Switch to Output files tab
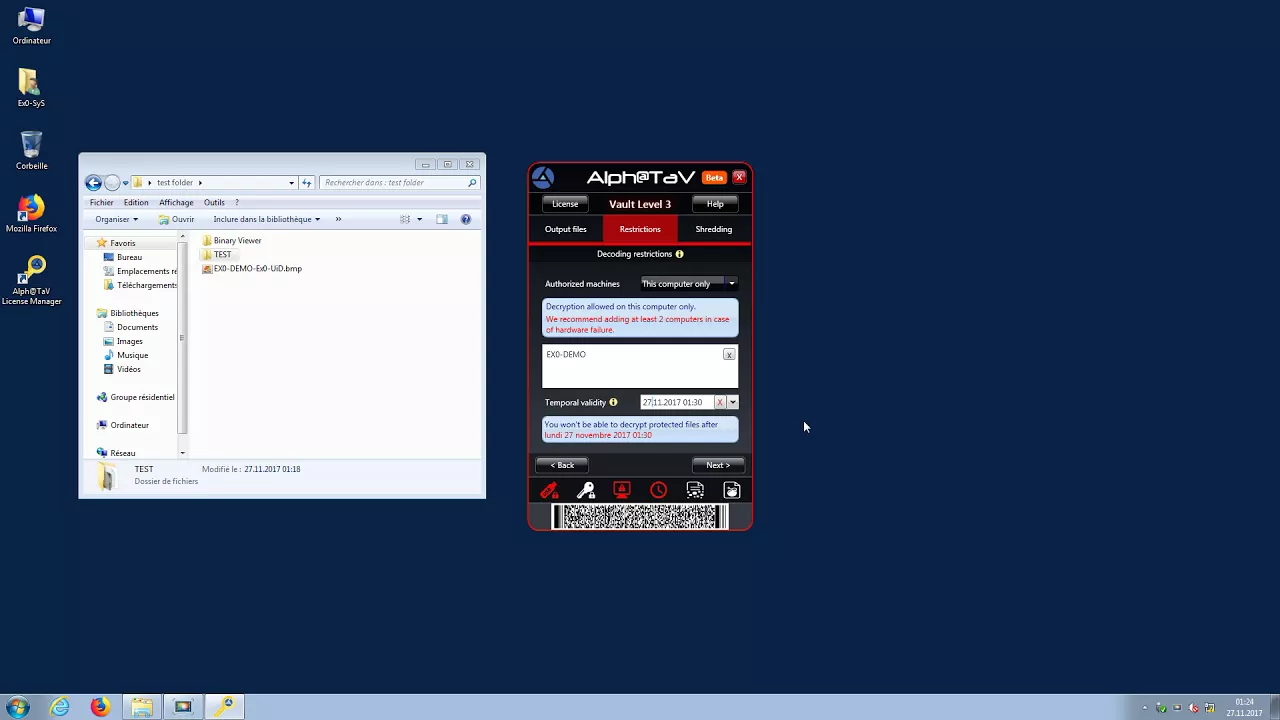Image resolution: width=1280 pixels, height=720 pixels. [566, 229]
